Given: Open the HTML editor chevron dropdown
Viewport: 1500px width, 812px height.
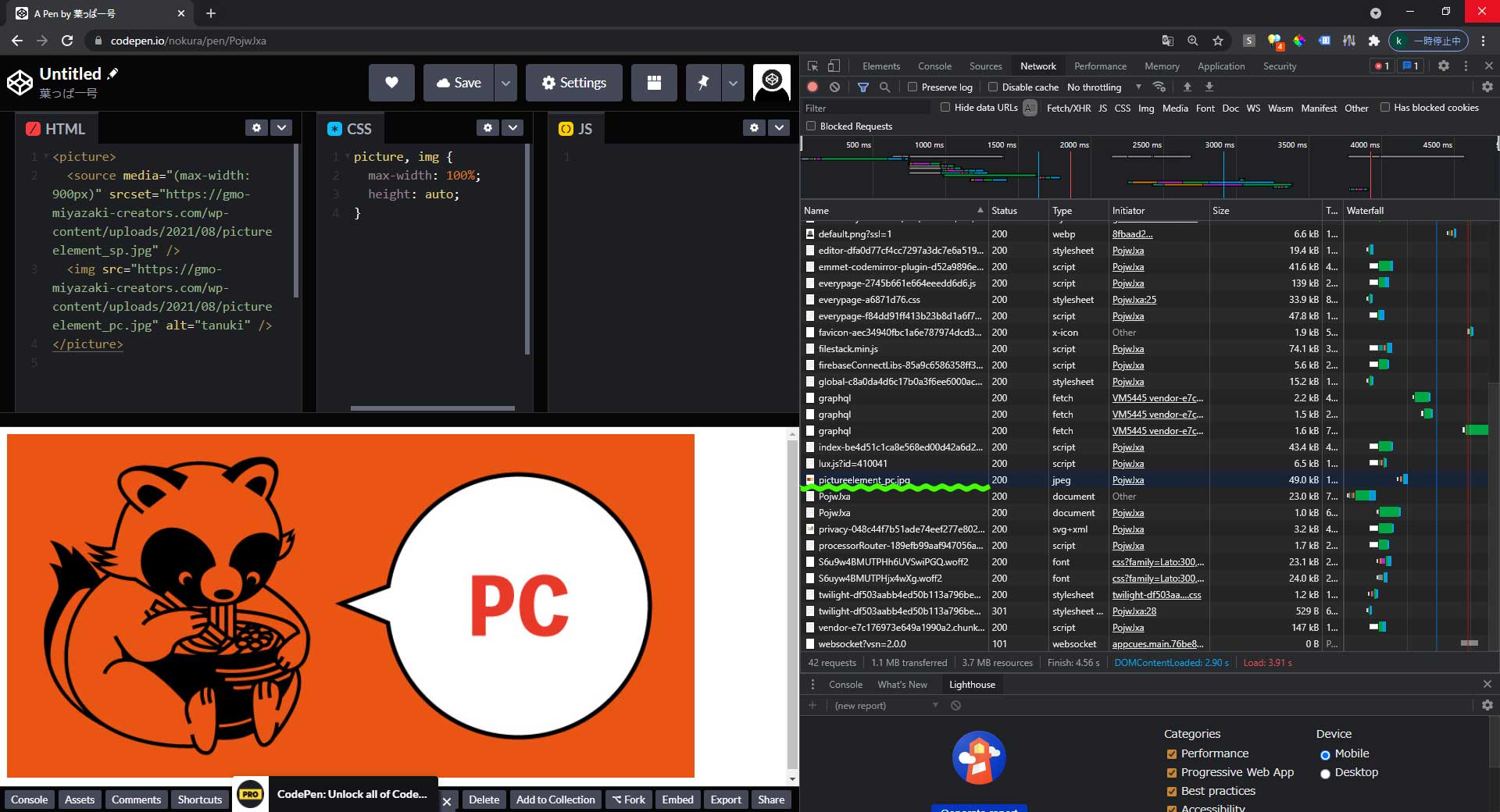Looking at the screenshot, I should tap(281, 127).
